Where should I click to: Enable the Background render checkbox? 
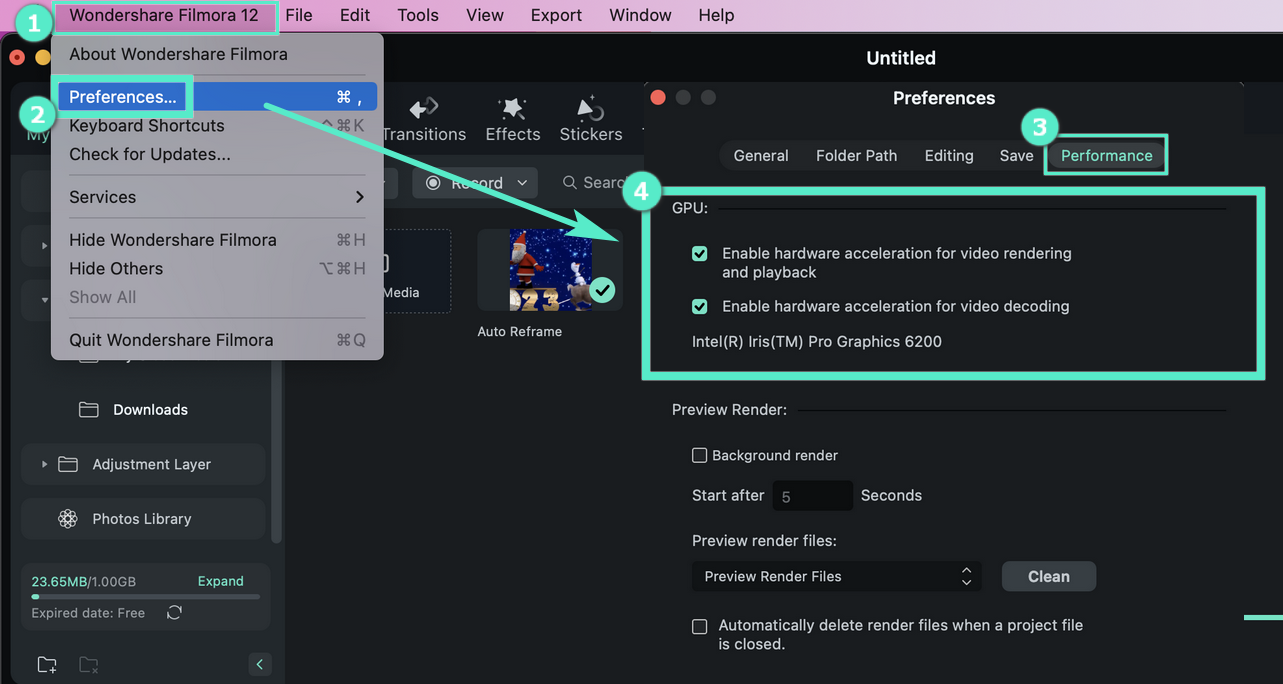[700, 456]
